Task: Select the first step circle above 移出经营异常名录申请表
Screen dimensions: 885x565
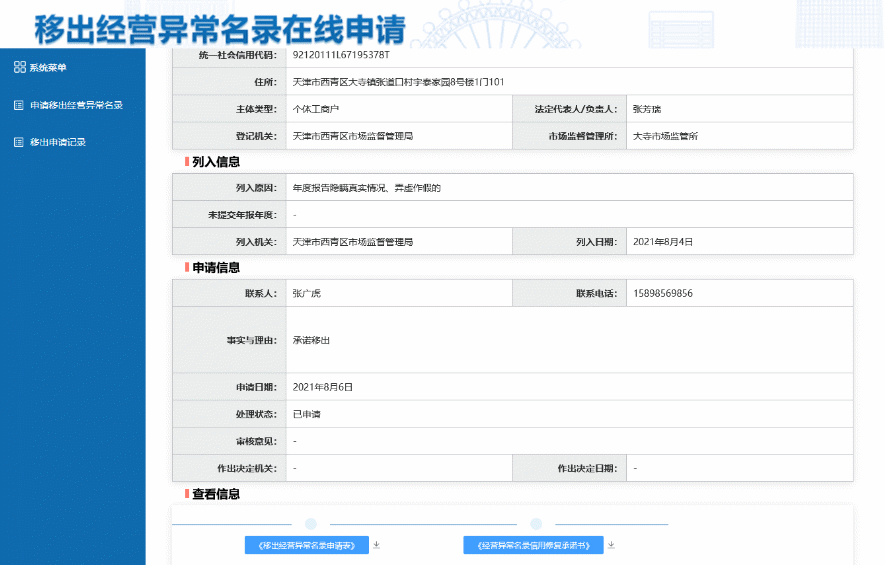Action: pos(311,524)
